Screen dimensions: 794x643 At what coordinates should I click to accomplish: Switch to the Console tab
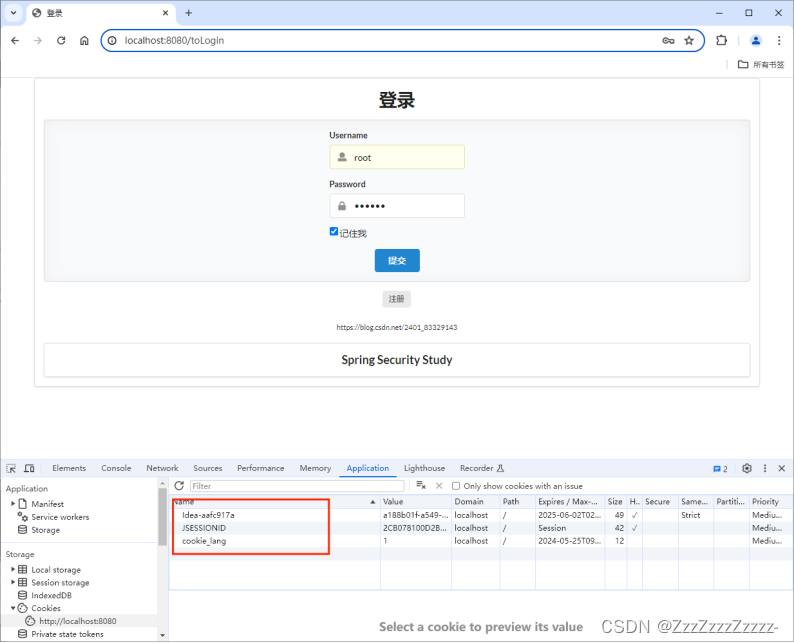click(116, 468)
